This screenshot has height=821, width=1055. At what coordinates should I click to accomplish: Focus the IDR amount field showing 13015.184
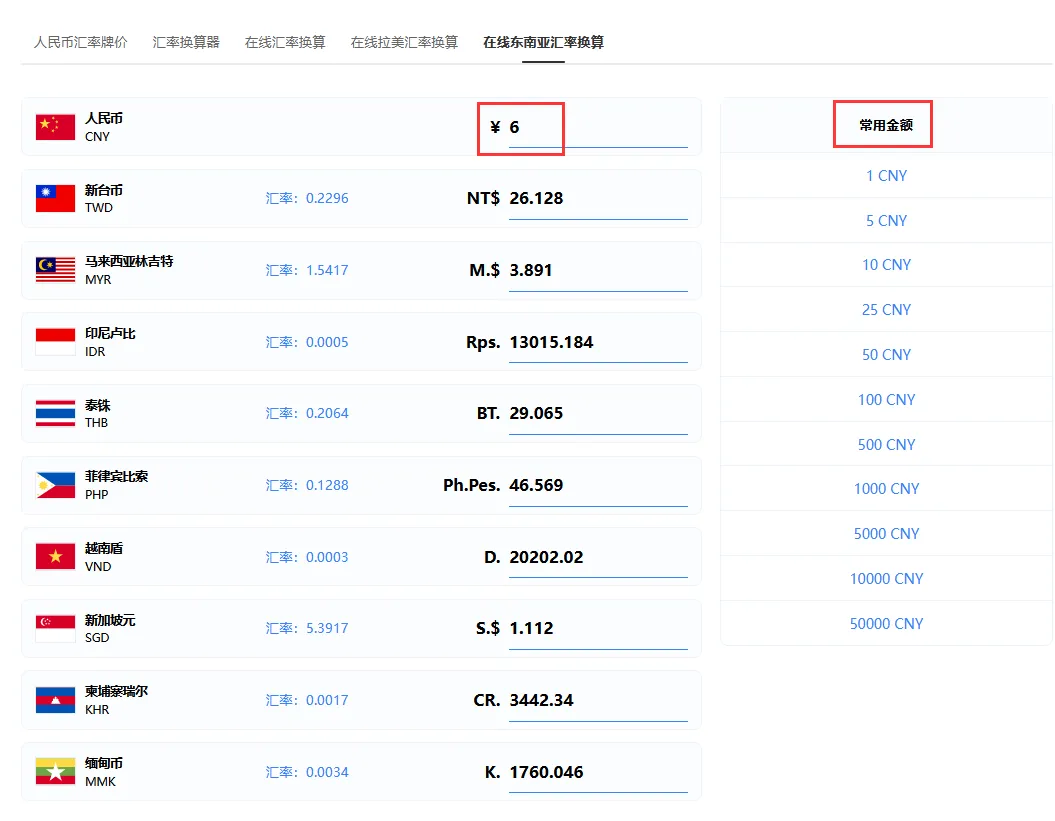[x=598, y=342]
